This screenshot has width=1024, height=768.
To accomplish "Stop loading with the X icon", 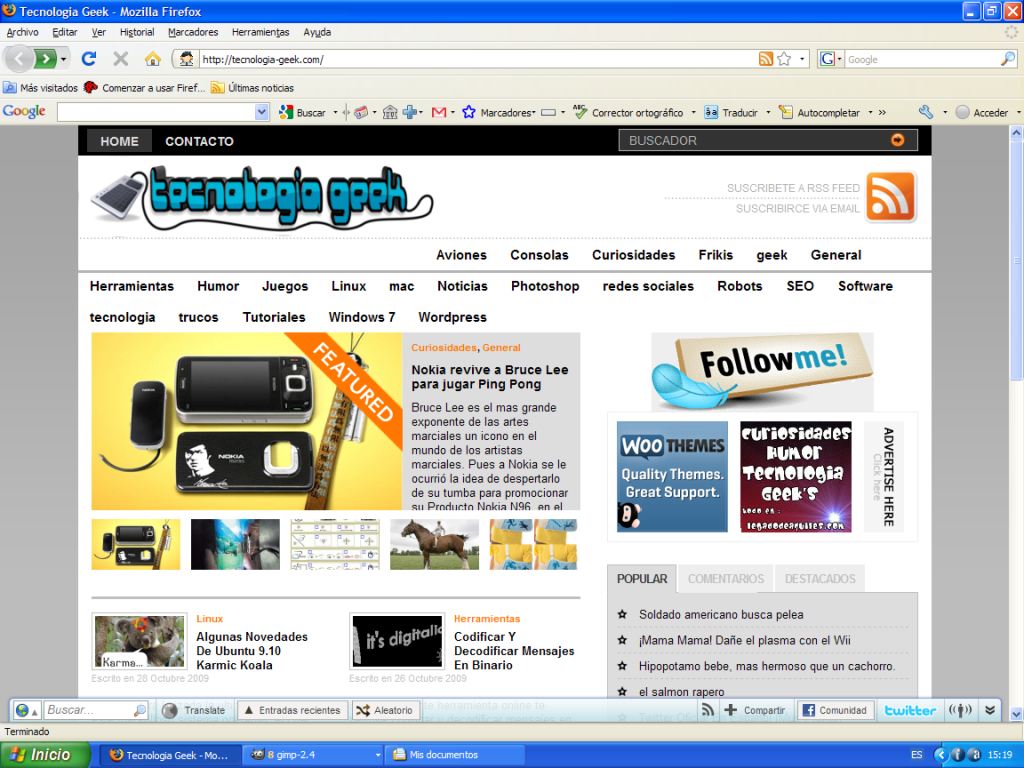I will pyautogui.click(x=121, y=59).
